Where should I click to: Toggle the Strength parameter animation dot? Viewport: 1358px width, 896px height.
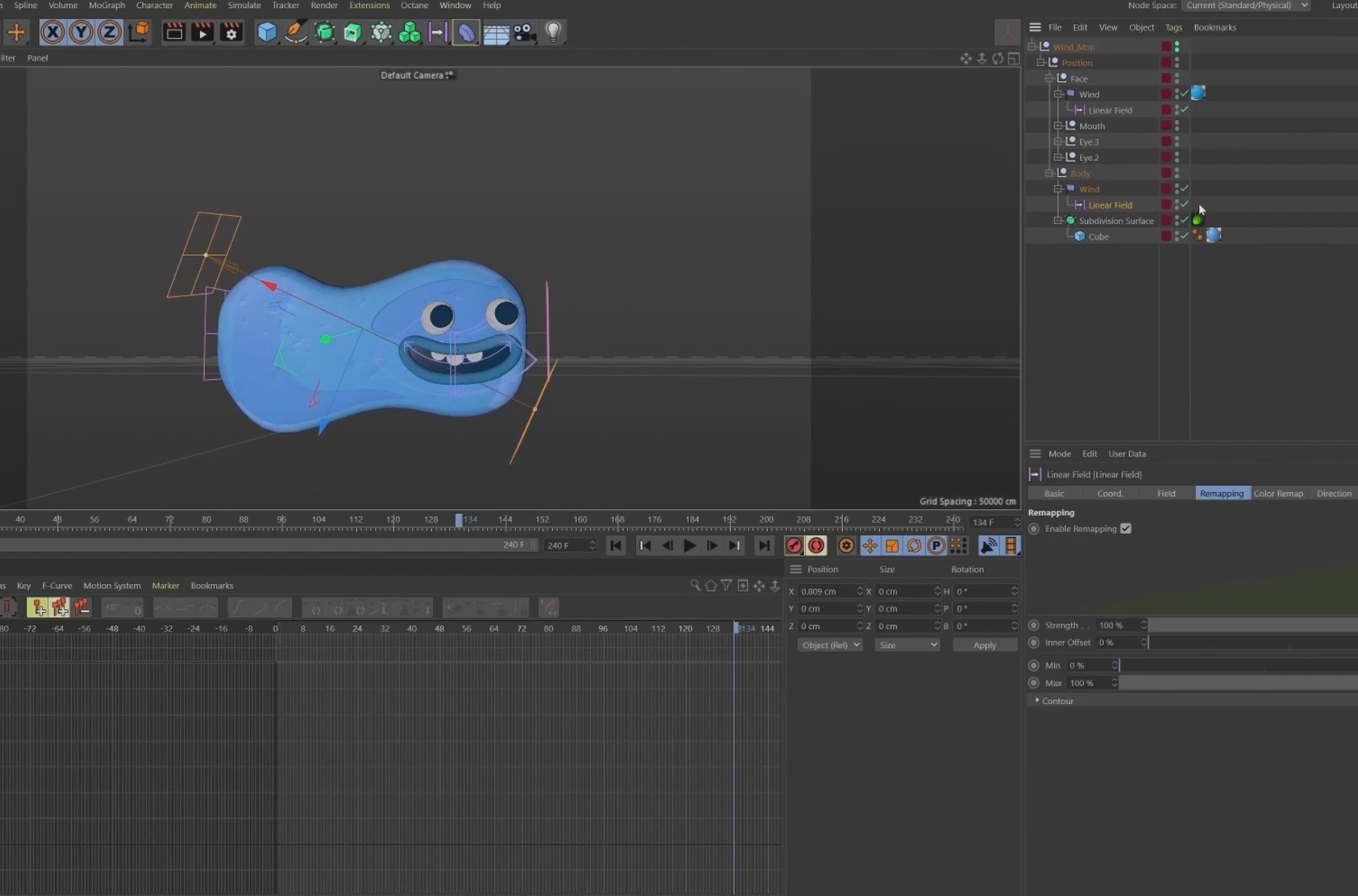pos(1034,625)
